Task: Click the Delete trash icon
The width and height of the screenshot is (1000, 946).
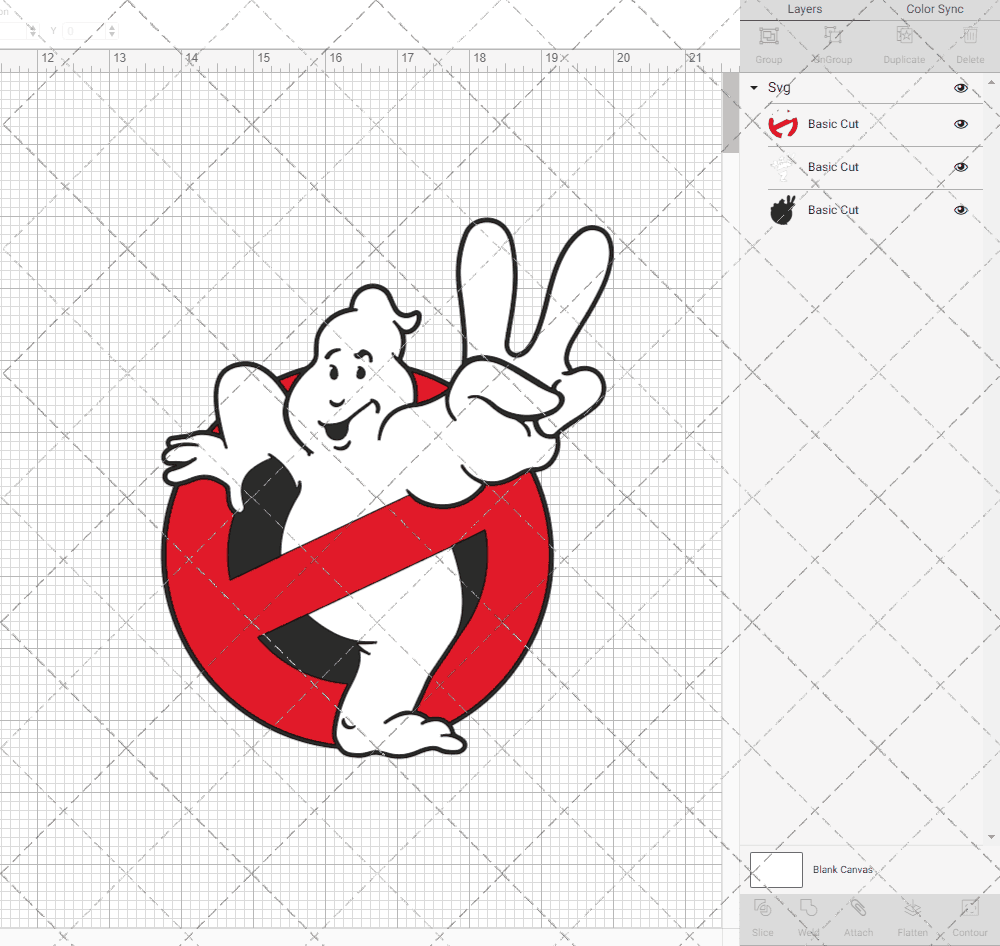Action: pos(970,36)
